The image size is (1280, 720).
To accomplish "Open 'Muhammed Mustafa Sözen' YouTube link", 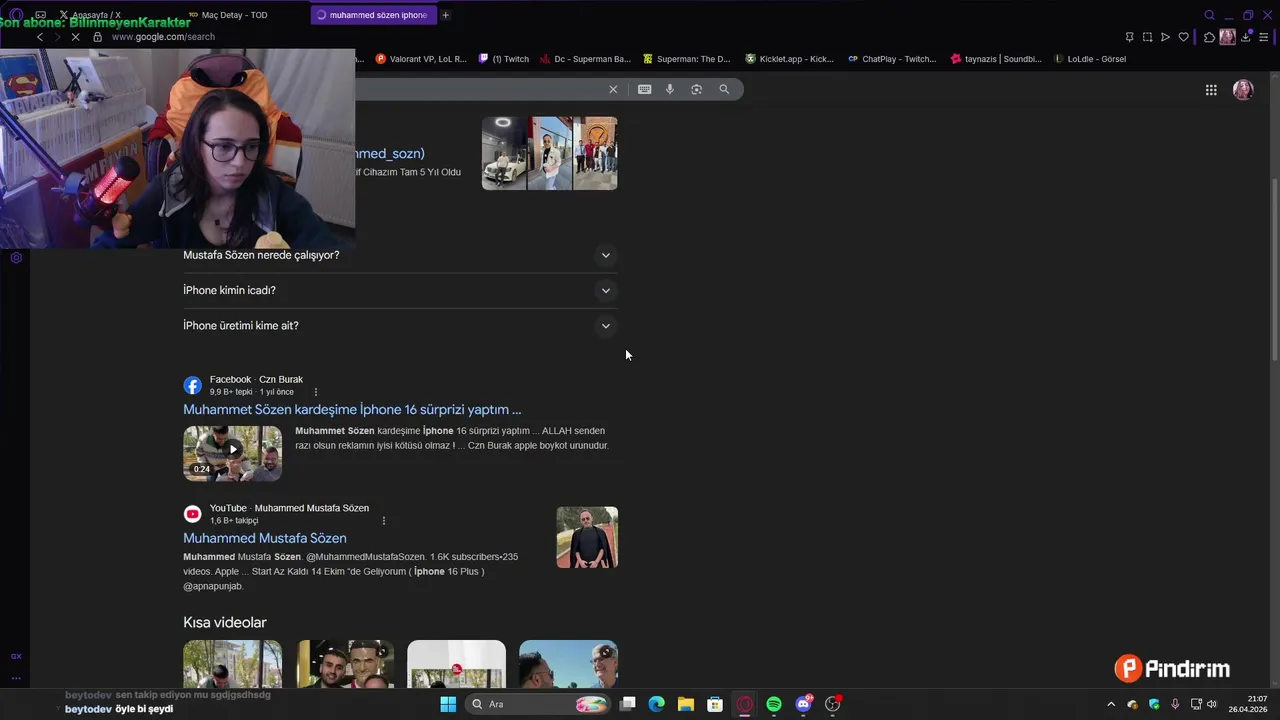I will pyautogui.click(x=265, y=538).
